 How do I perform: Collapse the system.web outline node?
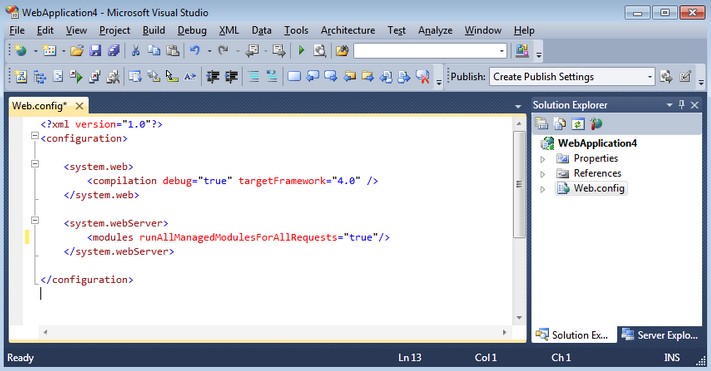coord(35,164)
